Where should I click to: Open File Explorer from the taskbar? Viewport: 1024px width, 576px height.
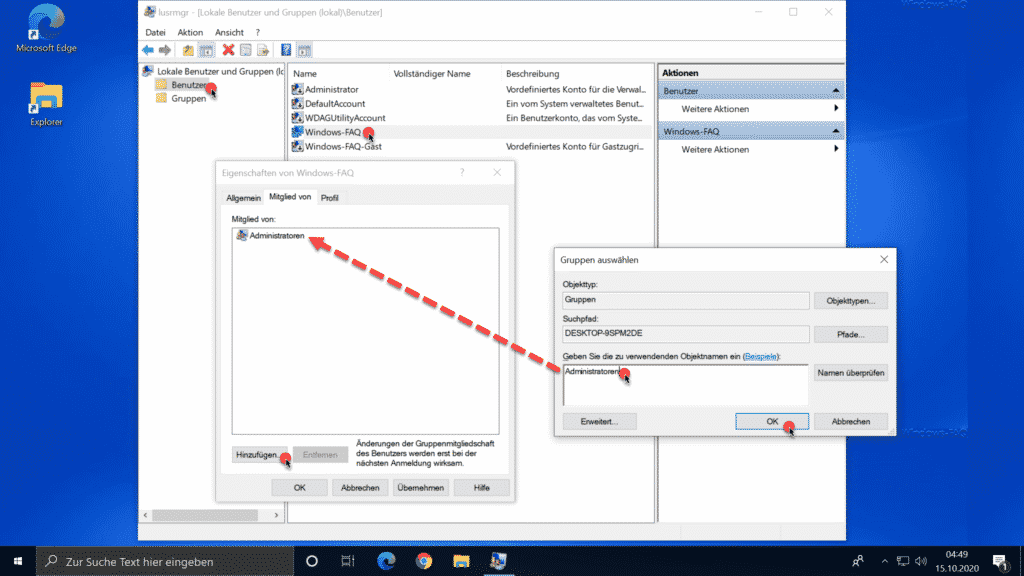coord(461,561)
